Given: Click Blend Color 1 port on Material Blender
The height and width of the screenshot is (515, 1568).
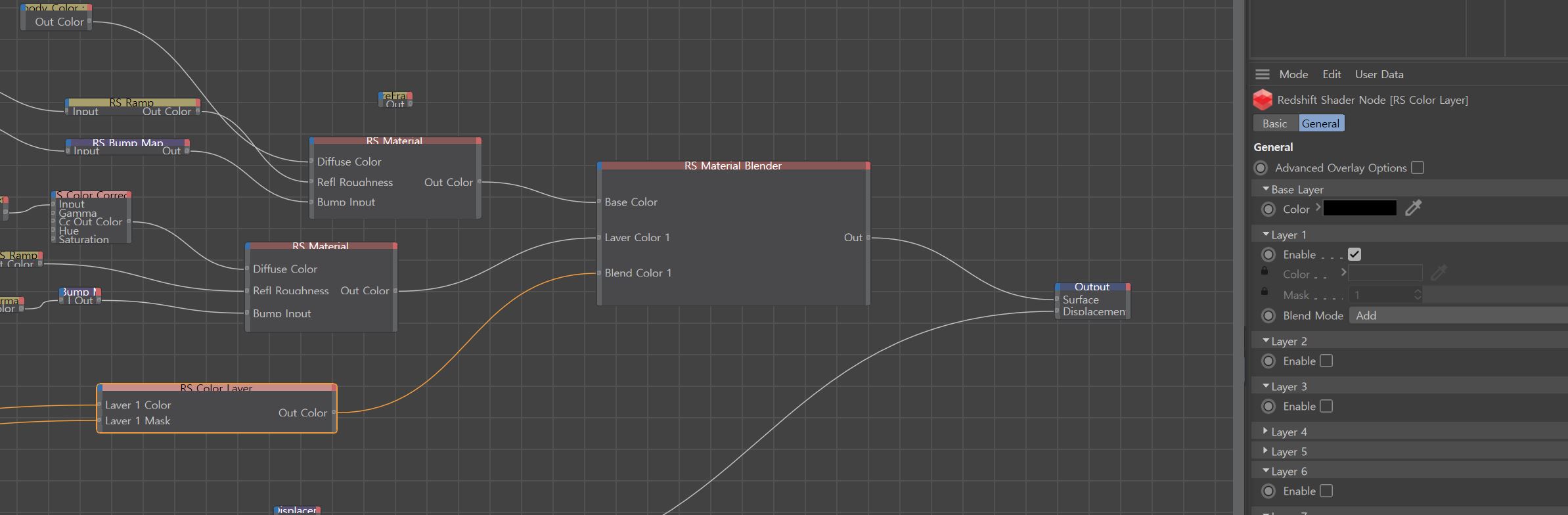Looking at the screenshot, I should [x=599, y=273].
